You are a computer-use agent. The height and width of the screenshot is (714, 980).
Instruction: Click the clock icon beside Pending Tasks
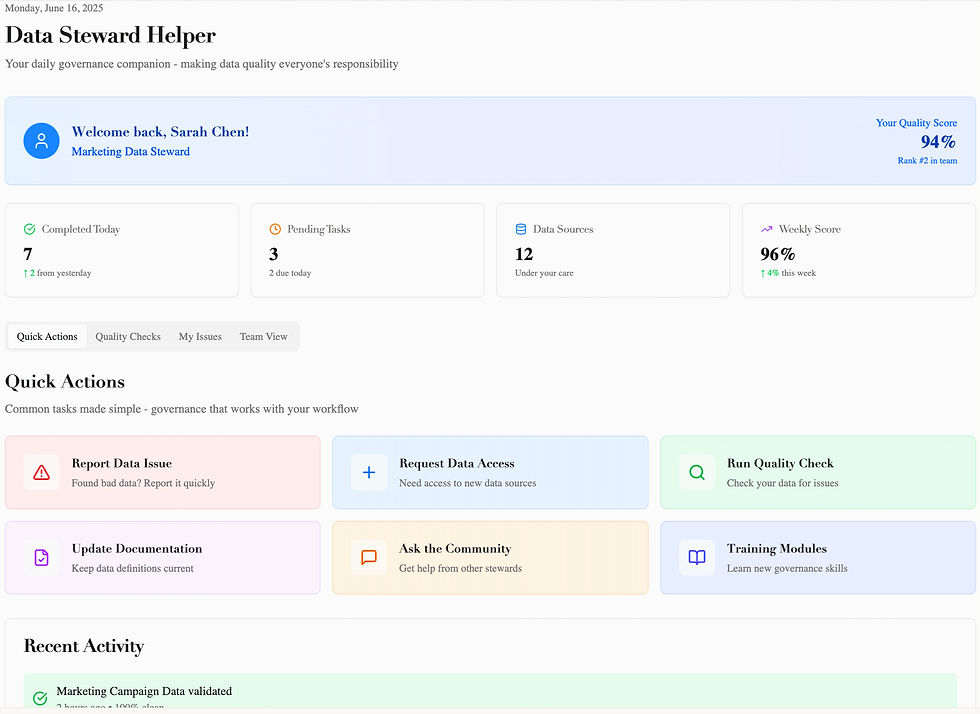pos(275,229)
